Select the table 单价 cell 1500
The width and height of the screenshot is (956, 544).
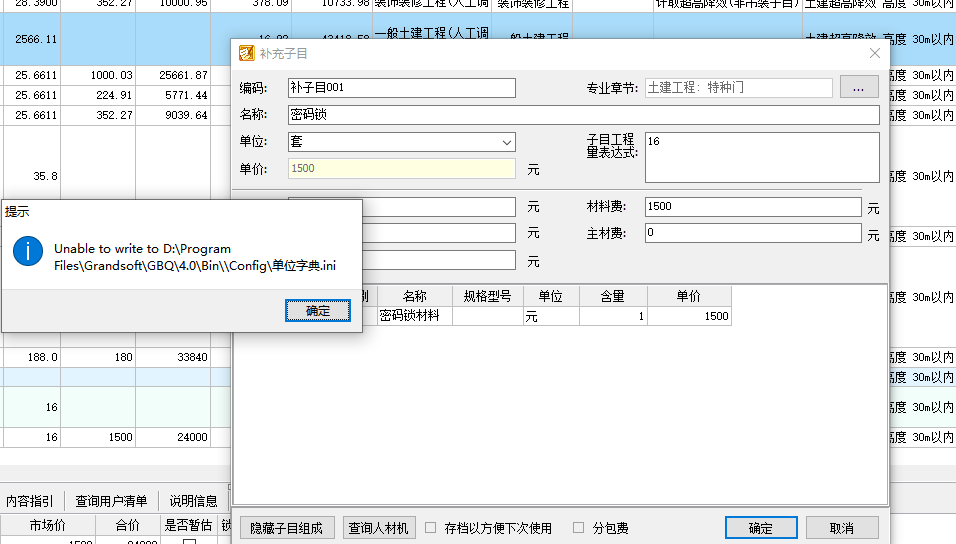pos(689,316)
